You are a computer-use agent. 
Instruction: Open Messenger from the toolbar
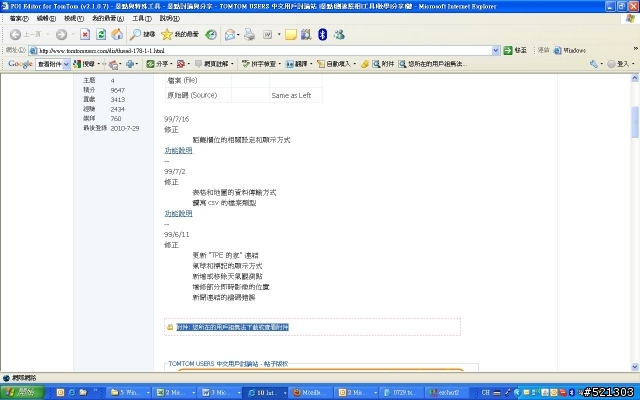[339, 35]
